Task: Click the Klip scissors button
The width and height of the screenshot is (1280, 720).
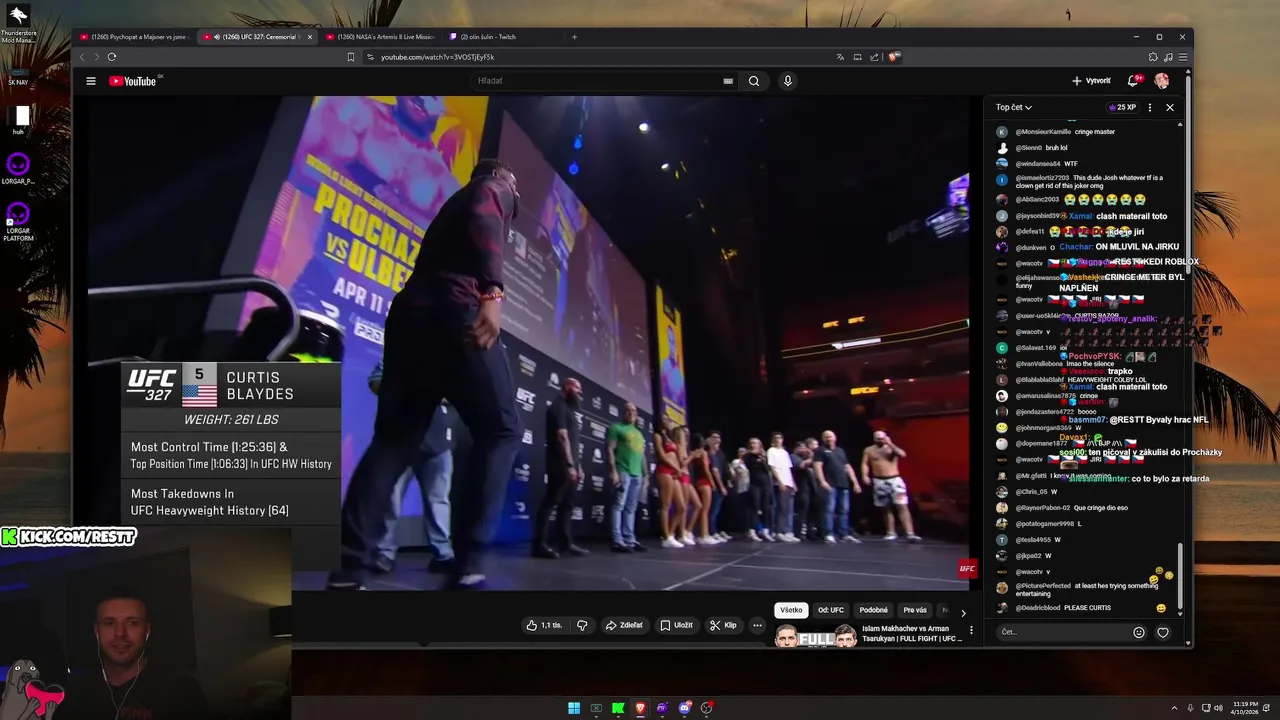Action: pyautogui.click(x=723, y=625)
